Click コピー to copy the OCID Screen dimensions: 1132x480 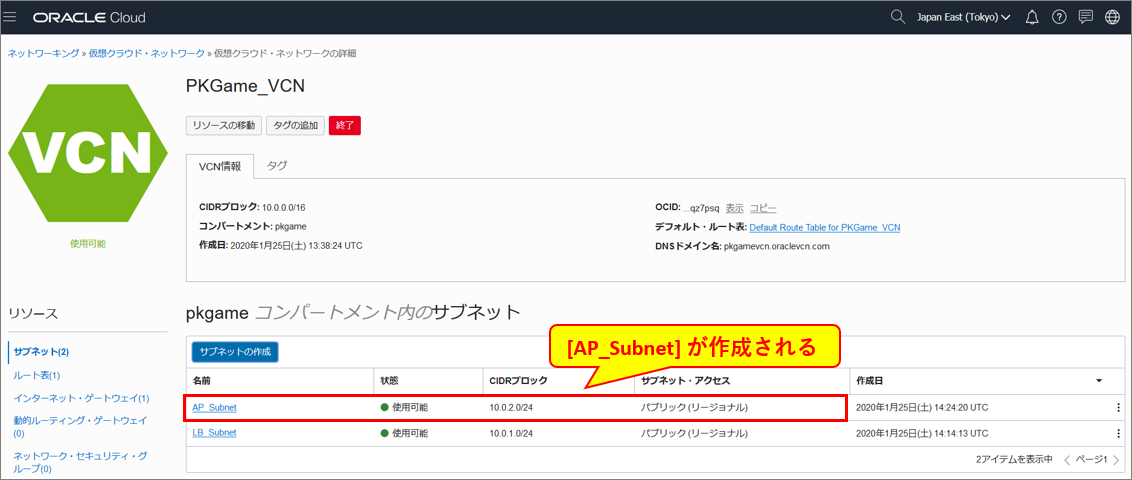pyautogui.click(x=762, y=208)
